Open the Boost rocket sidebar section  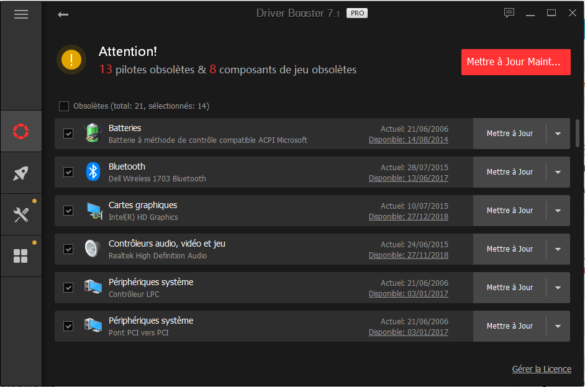pos(21,173)
